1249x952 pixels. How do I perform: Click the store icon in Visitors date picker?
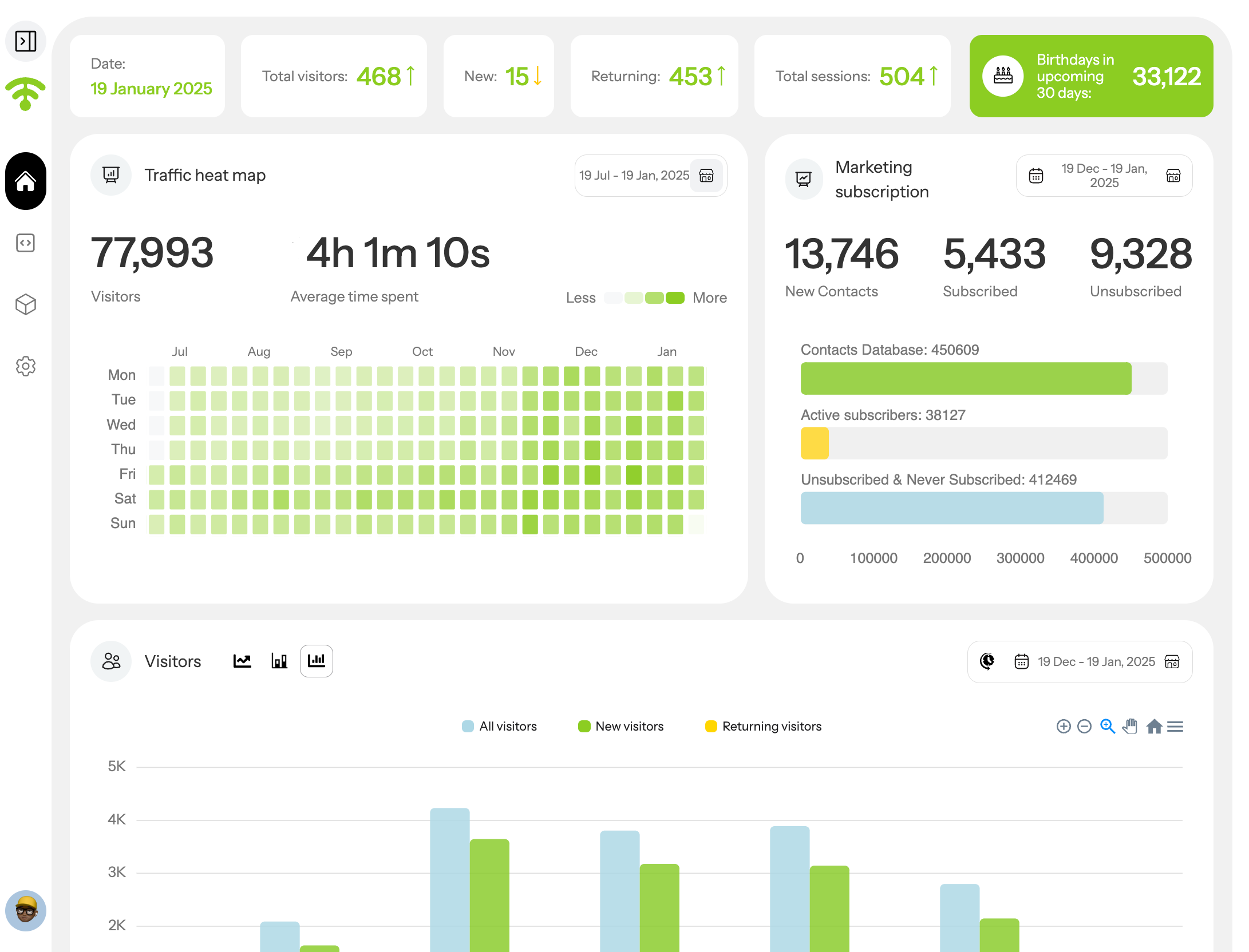(1172, 661)
